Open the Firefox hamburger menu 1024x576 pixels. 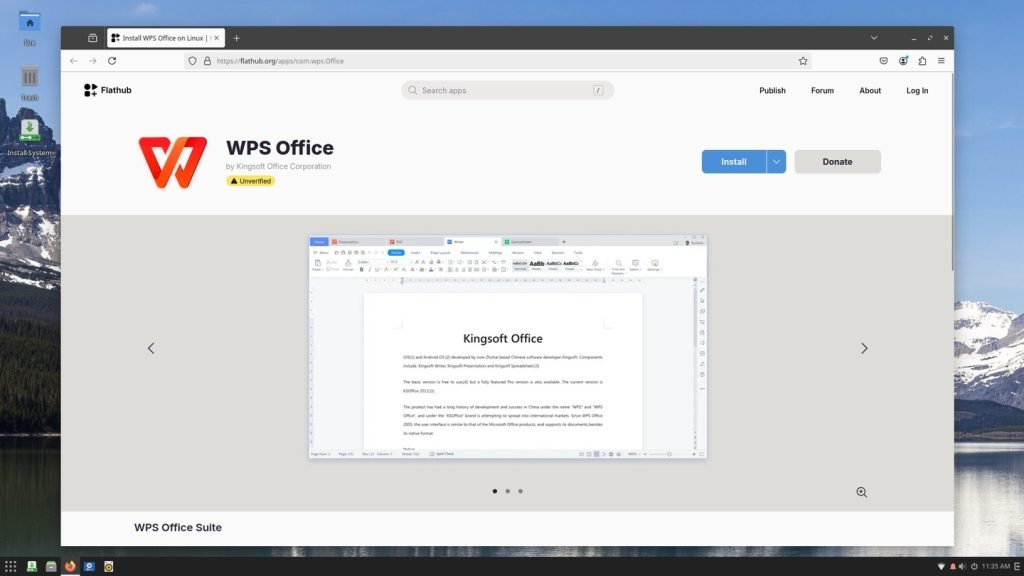pos(941,61)
